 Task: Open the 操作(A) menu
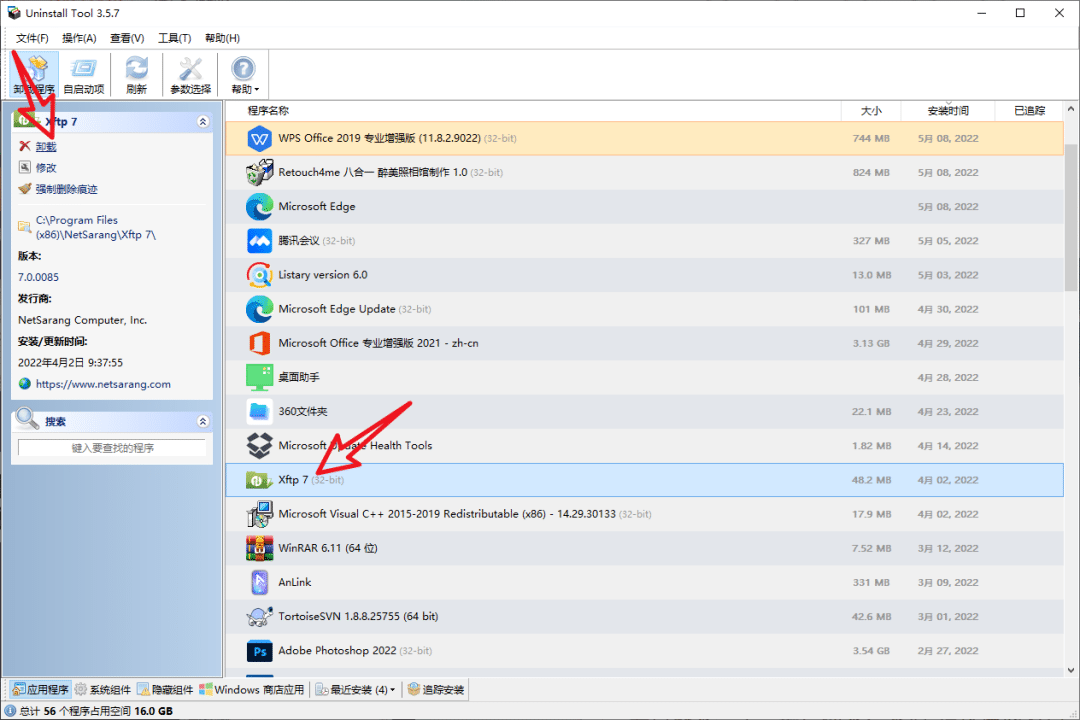pyautogui.click(x=79, y=38)
